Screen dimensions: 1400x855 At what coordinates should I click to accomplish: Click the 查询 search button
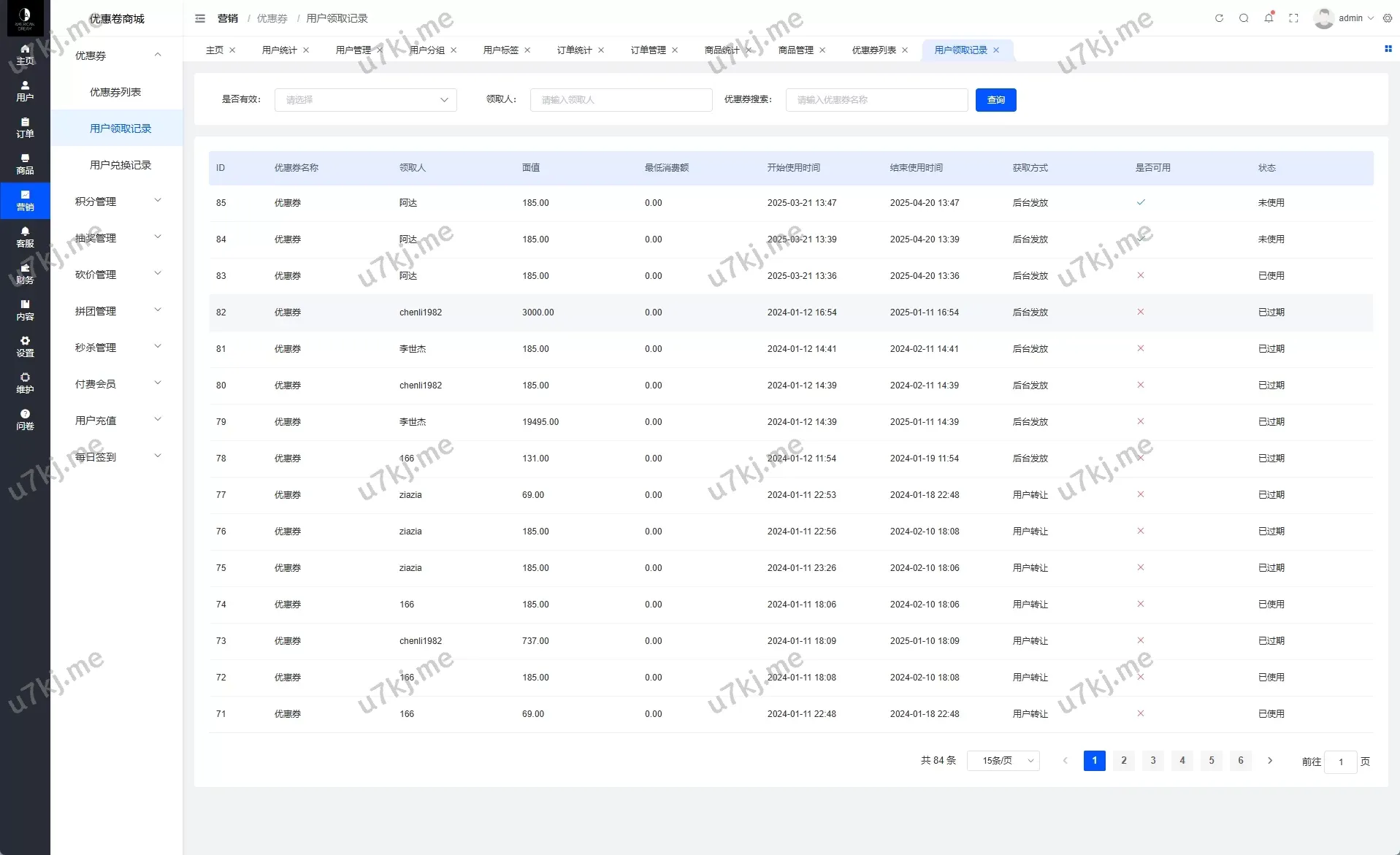click(995, 100)
